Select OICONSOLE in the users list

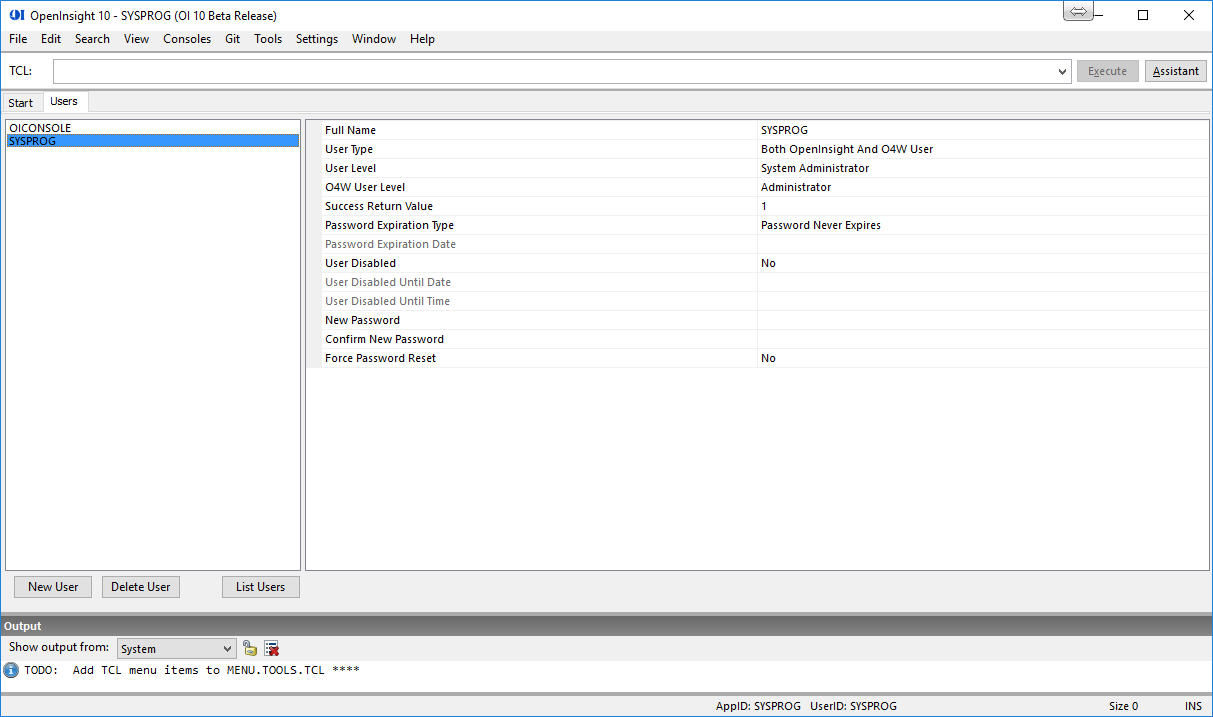pos(152,128)
